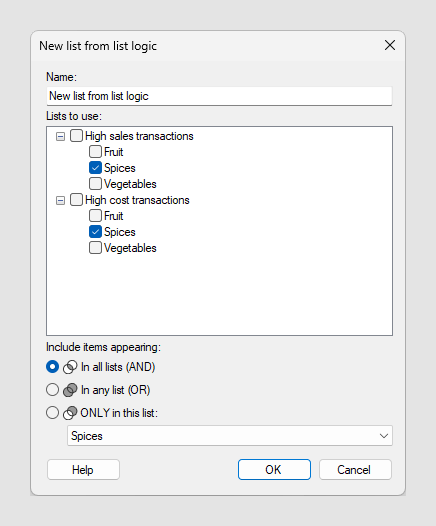The image size is (436, 526).
Task: Uncheck Spices under High sales transactions
Action: [x=95, y=168]
